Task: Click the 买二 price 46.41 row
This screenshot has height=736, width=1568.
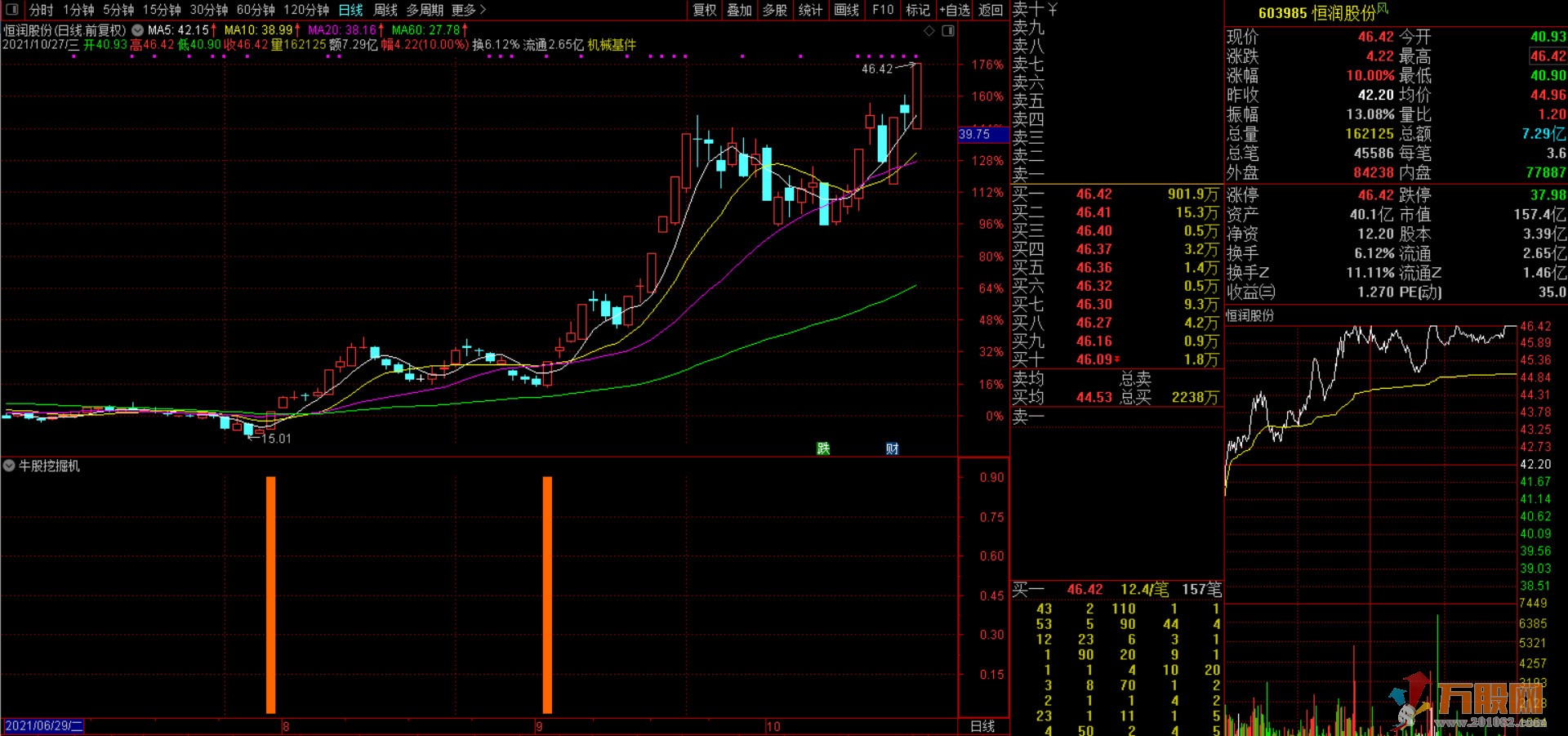Action: click(x=1116, y=212)
